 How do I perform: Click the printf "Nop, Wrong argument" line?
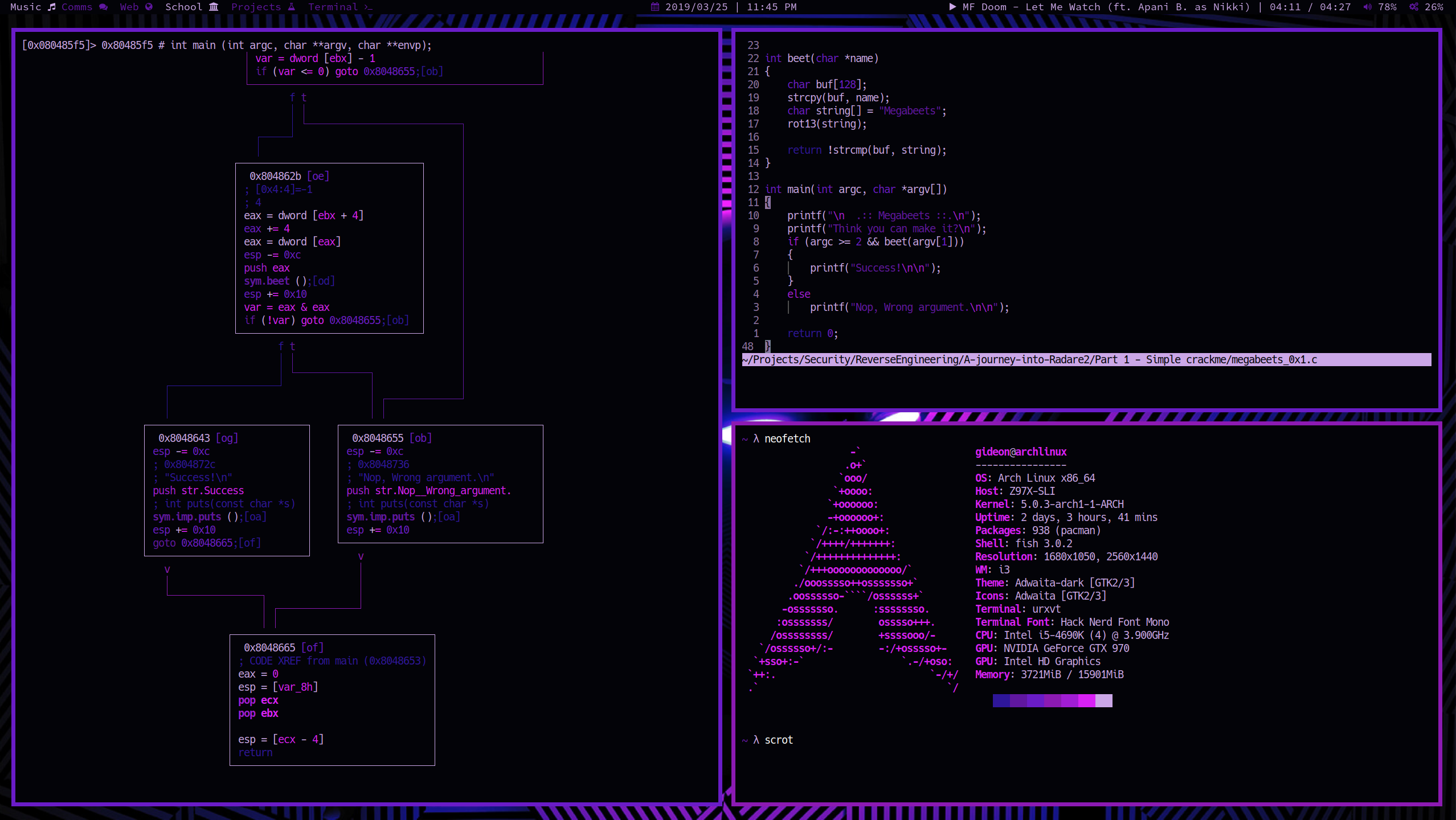tap(910, 307)
